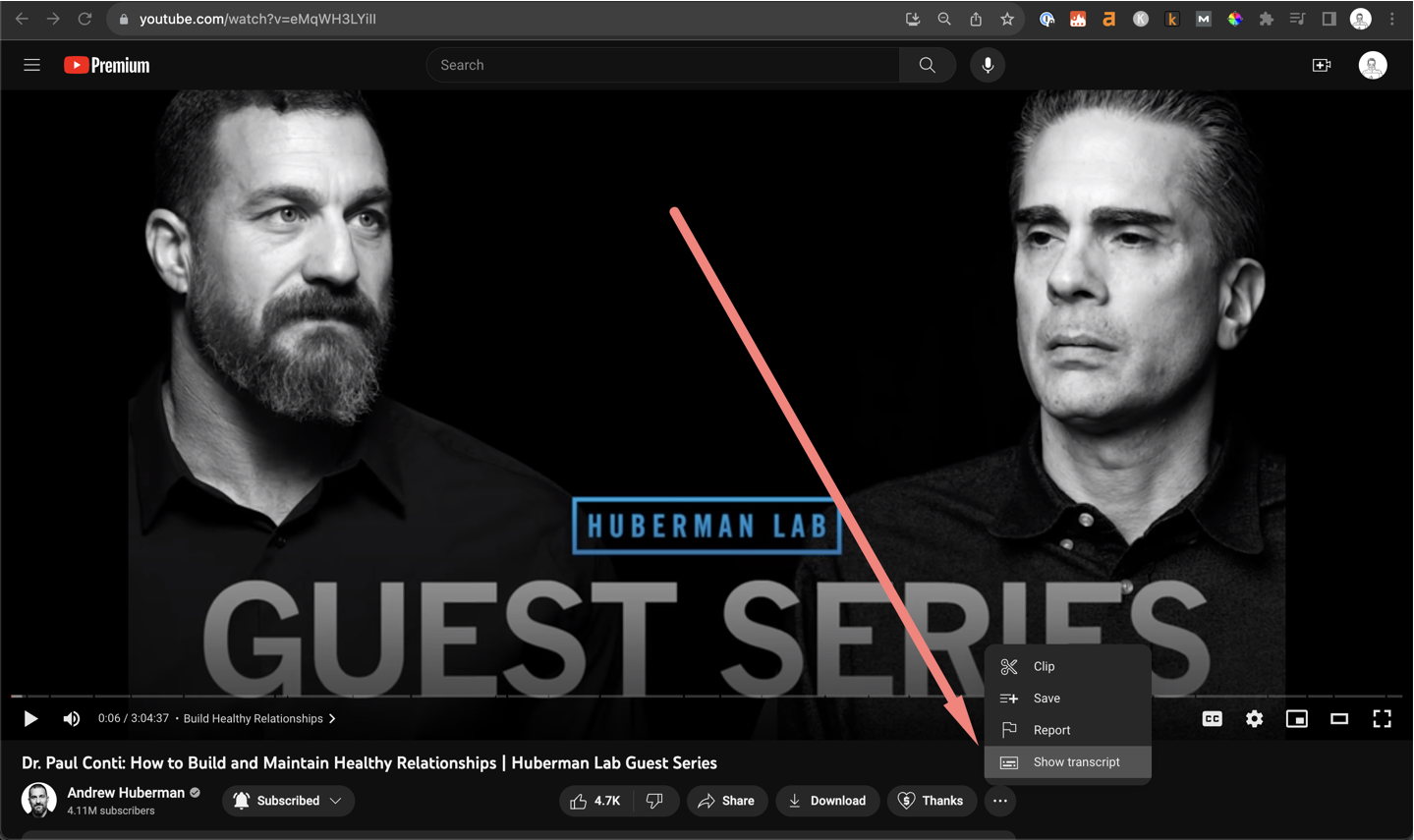1414x840 pixels.
Task: Enter full screen mode
Action: click(x=1382, y=718)
